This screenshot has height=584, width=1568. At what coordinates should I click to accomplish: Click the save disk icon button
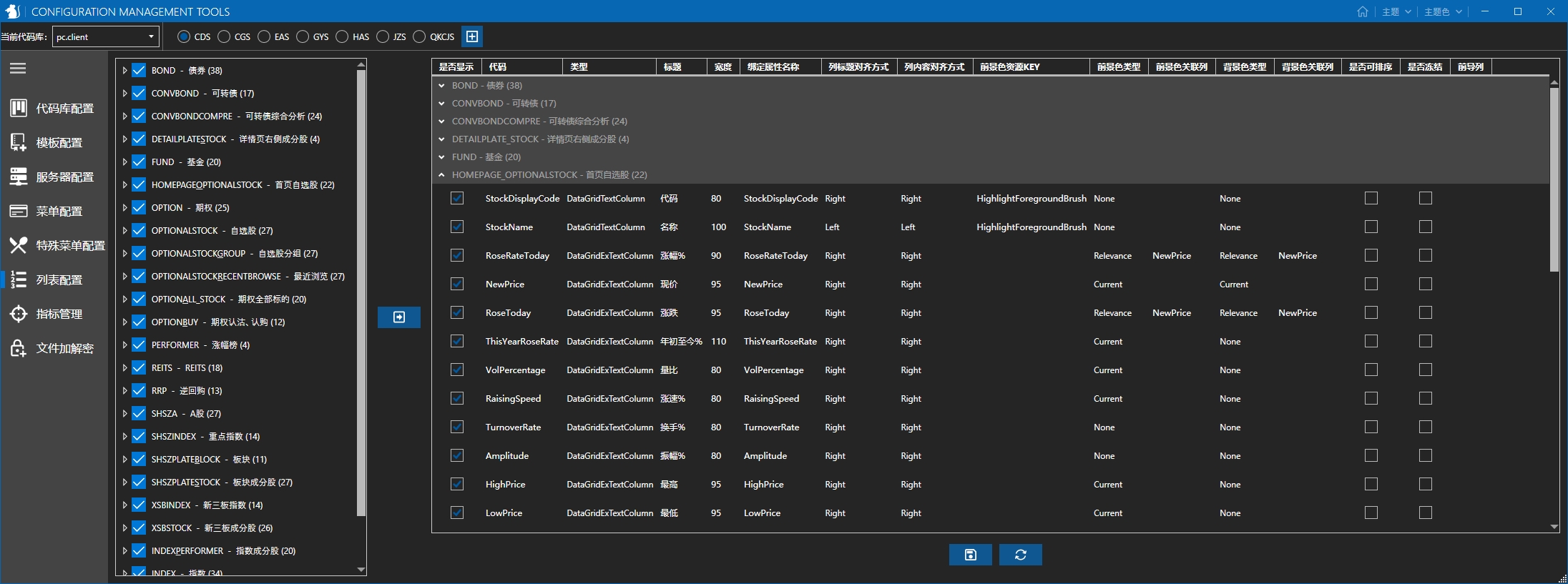pos(971,555)
